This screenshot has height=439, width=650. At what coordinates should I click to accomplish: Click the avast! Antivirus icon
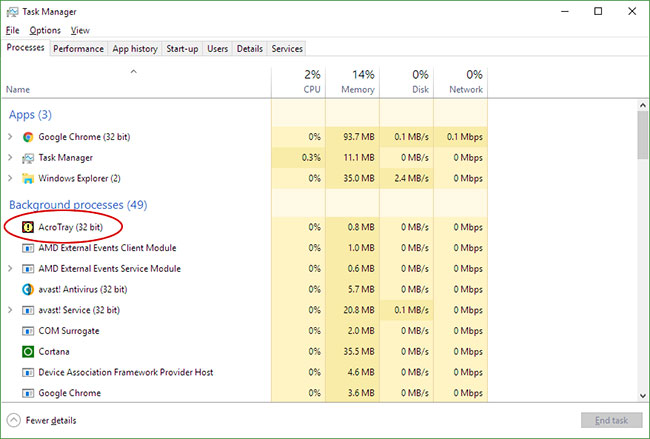coord(28,289)
